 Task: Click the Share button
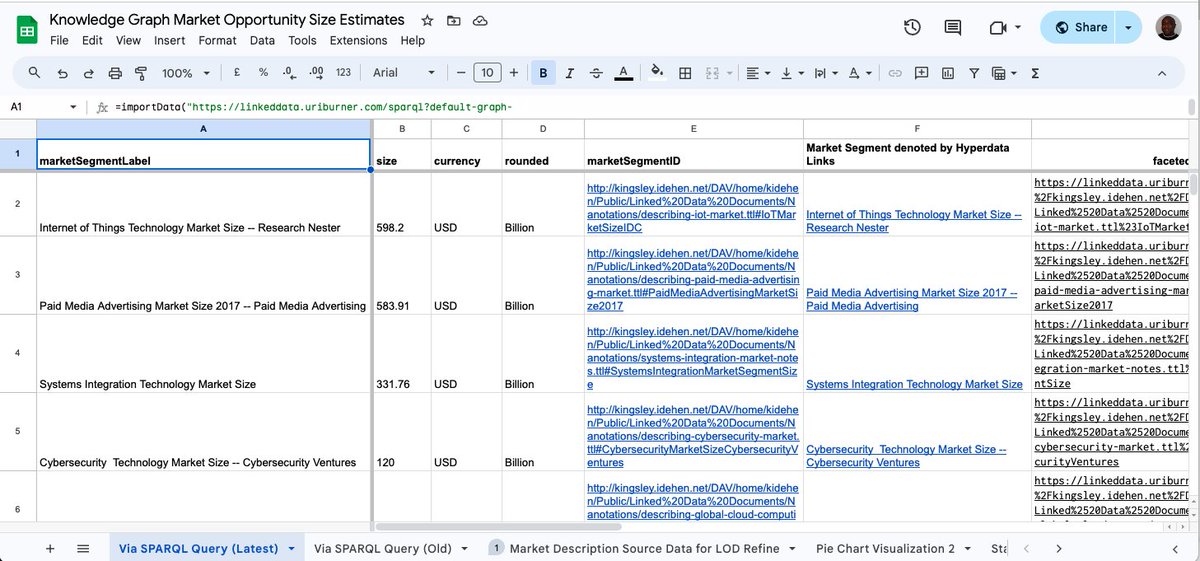[x=1080, y=28]
